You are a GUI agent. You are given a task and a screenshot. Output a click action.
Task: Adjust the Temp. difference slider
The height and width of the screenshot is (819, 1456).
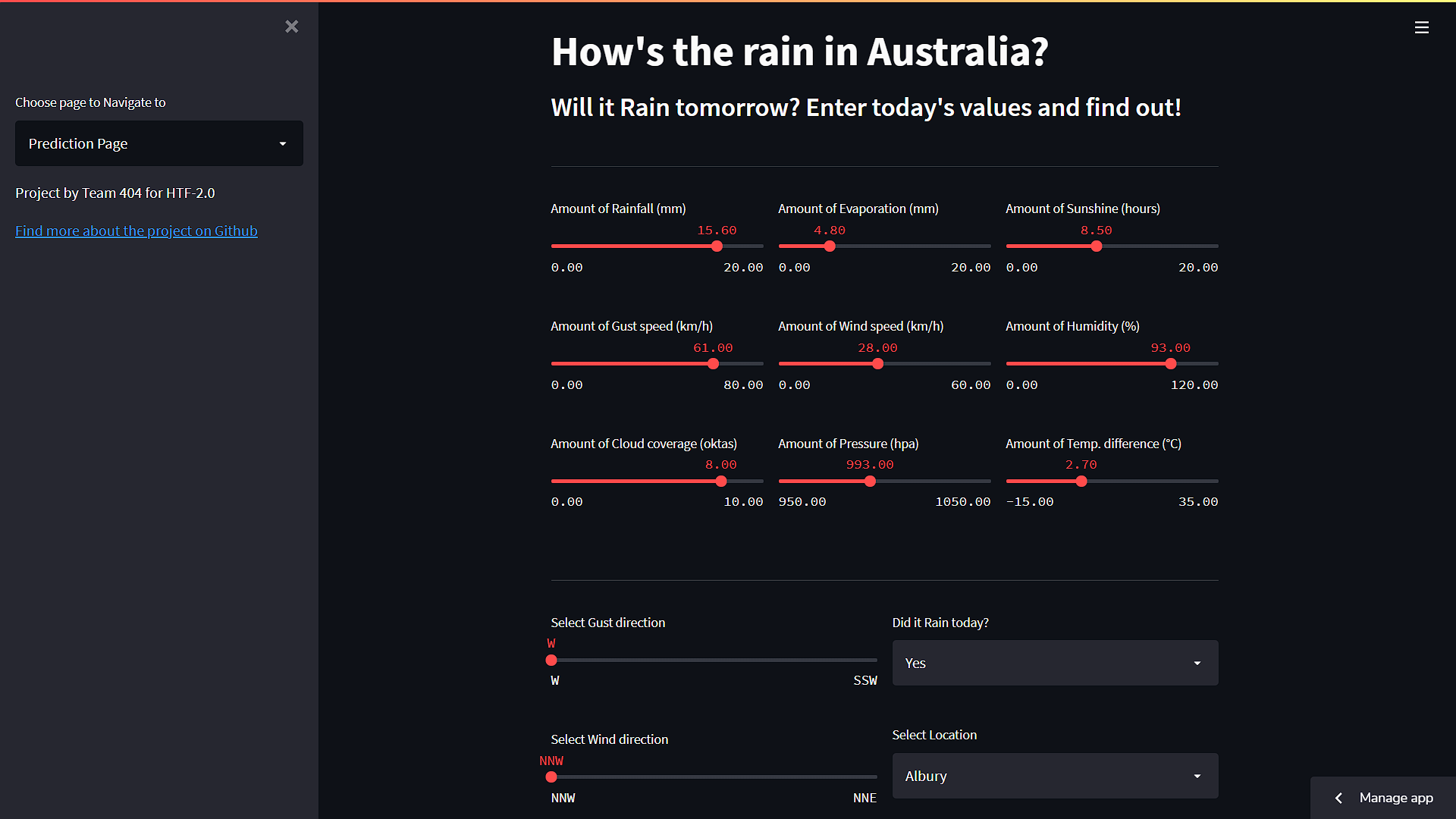tap(1081, 481)
